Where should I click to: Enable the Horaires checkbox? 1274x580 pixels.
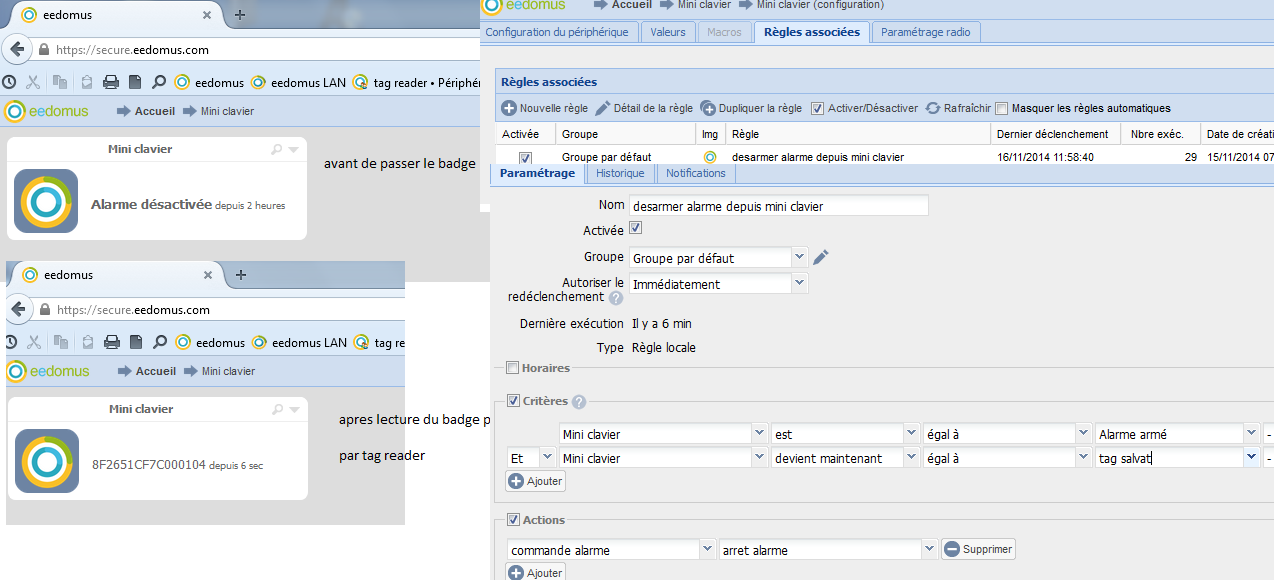513,369
